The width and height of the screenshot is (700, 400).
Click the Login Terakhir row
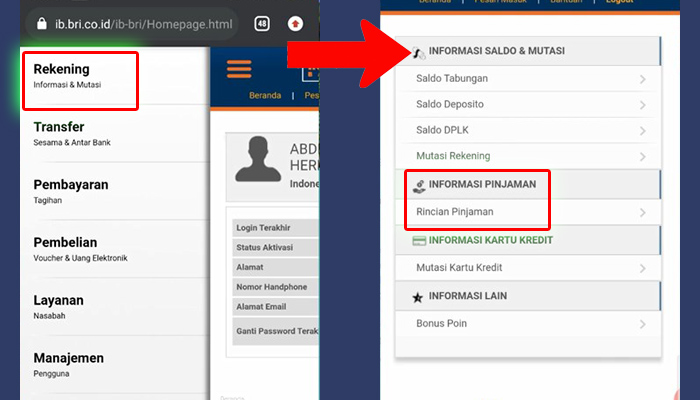pyautogui.click(x=275, y=228)
